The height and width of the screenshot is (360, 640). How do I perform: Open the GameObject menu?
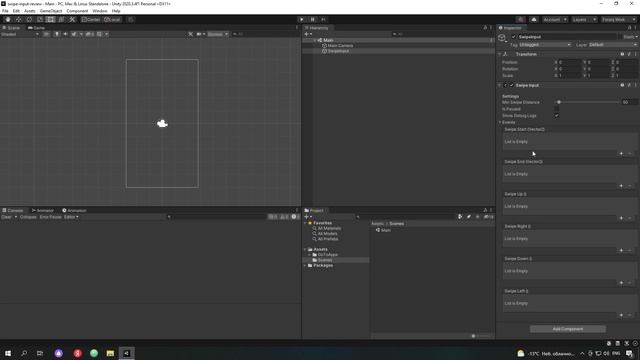tap(51, 11)
